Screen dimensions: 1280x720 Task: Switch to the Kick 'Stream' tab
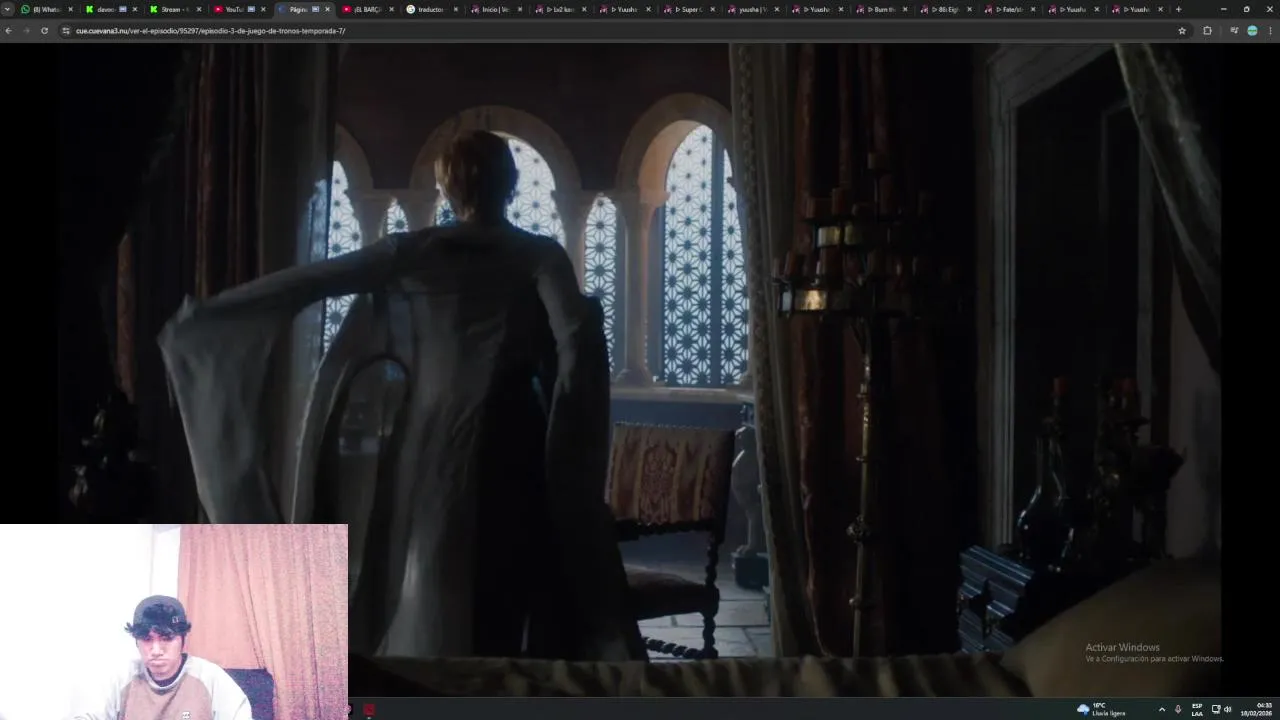174,9
